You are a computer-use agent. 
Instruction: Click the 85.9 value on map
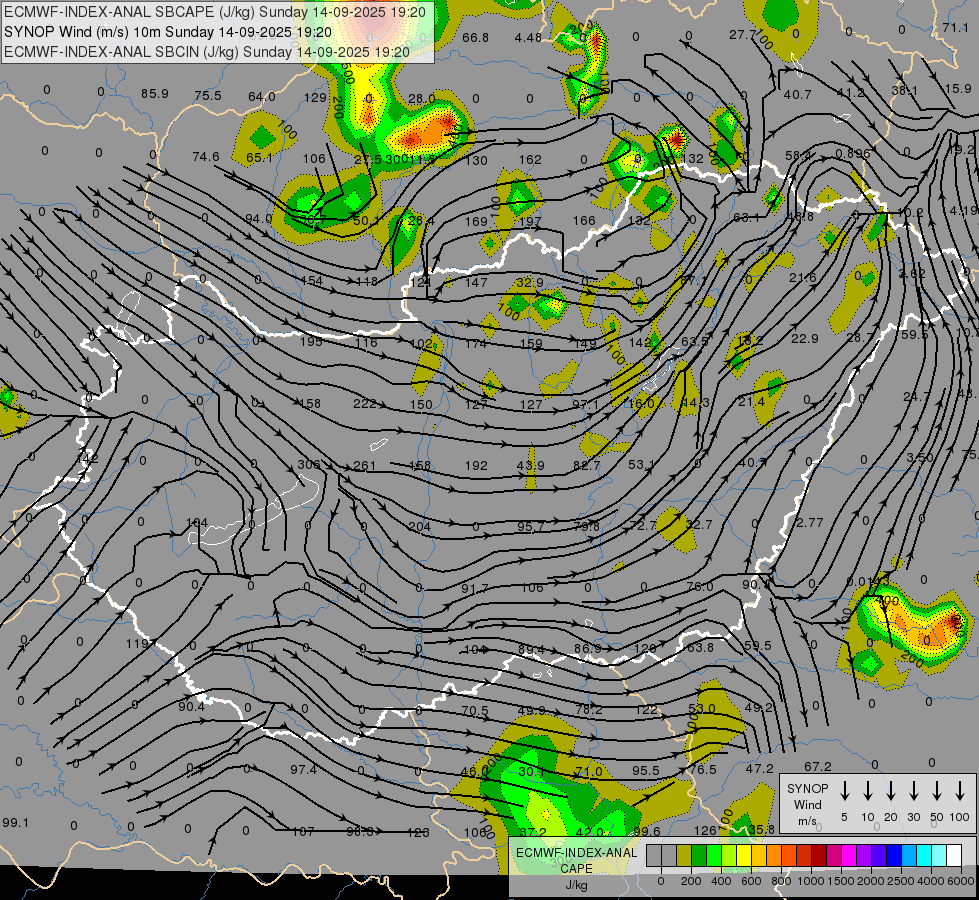click(x=155, y=94)
